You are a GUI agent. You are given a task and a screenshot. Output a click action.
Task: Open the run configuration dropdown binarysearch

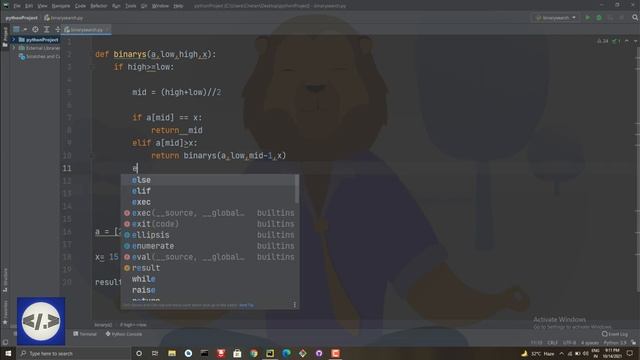[556, 18]
